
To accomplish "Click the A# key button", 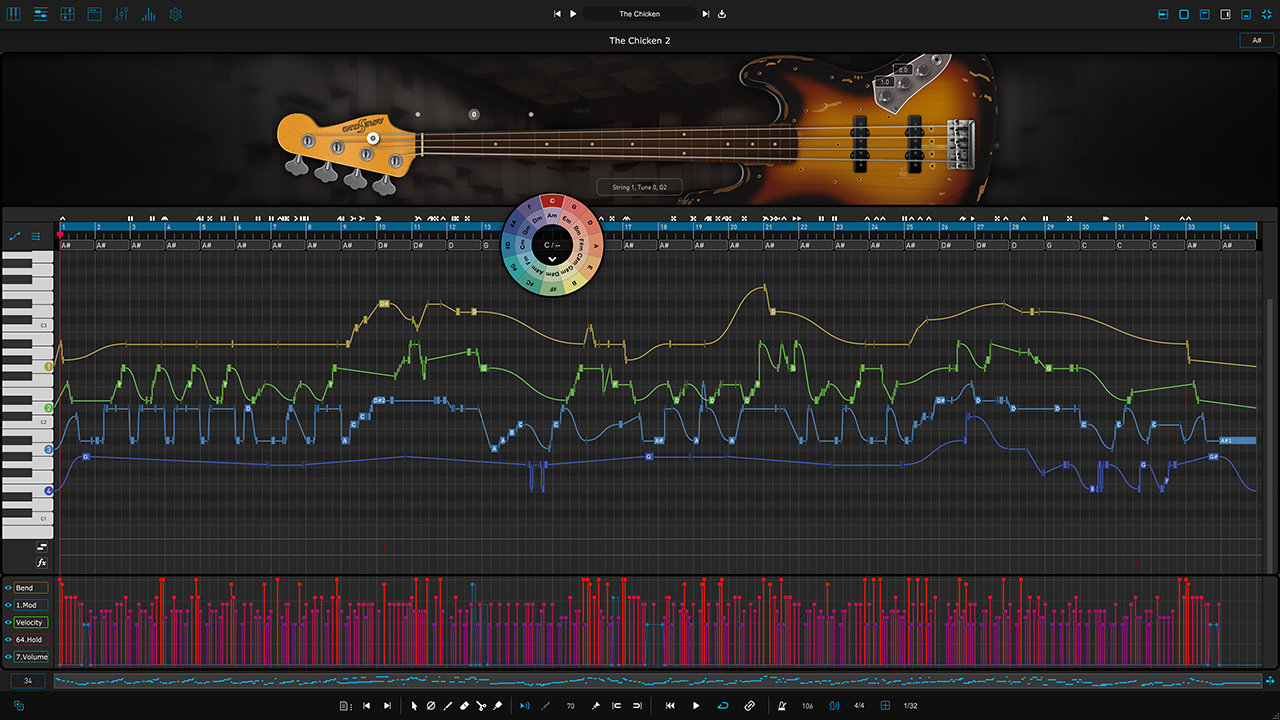I will (x=1256, y=40).
